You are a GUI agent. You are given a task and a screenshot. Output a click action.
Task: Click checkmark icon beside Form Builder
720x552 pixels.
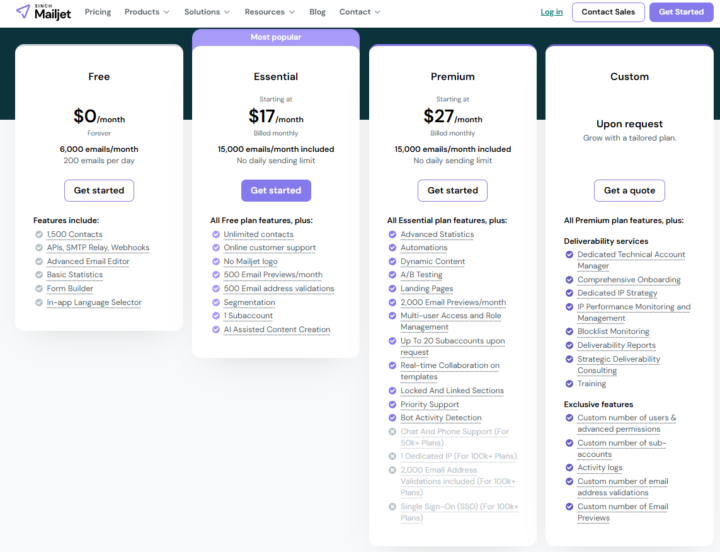pyautogui.click(x=39, y=288)
